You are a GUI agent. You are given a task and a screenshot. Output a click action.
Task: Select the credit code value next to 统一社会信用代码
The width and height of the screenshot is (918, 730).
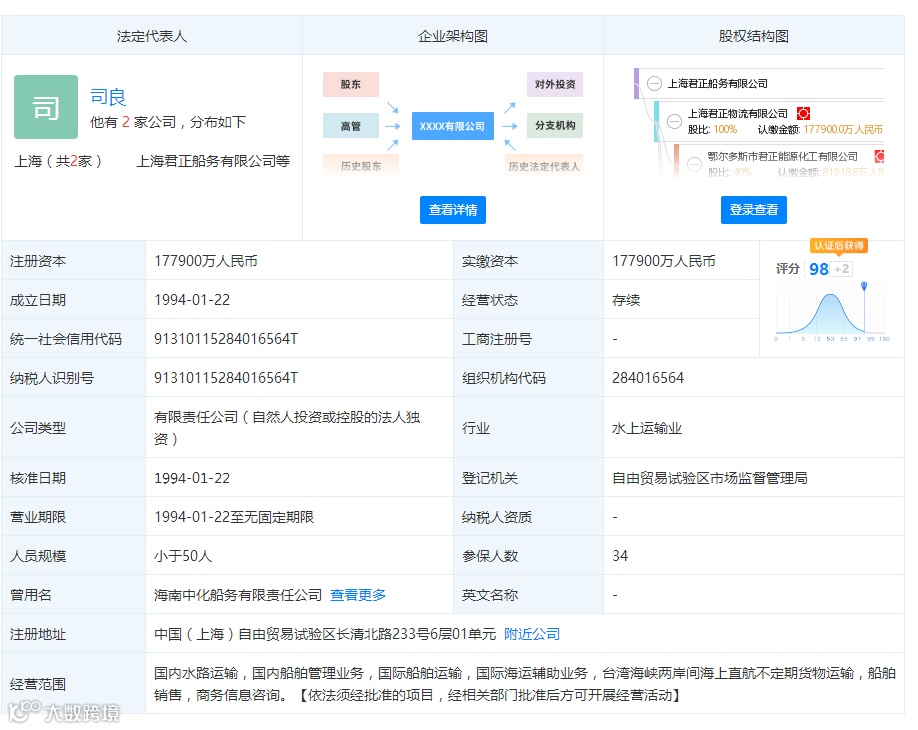(x=226, y=339)
